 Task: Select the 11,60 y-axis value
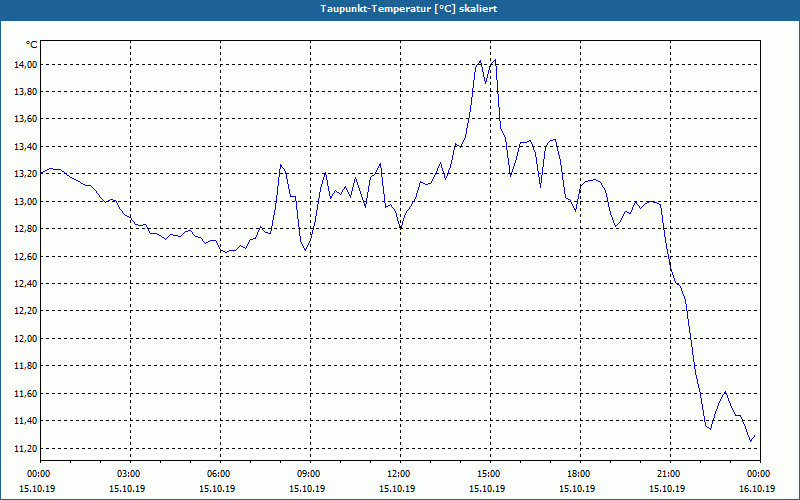tap(25, 393)
